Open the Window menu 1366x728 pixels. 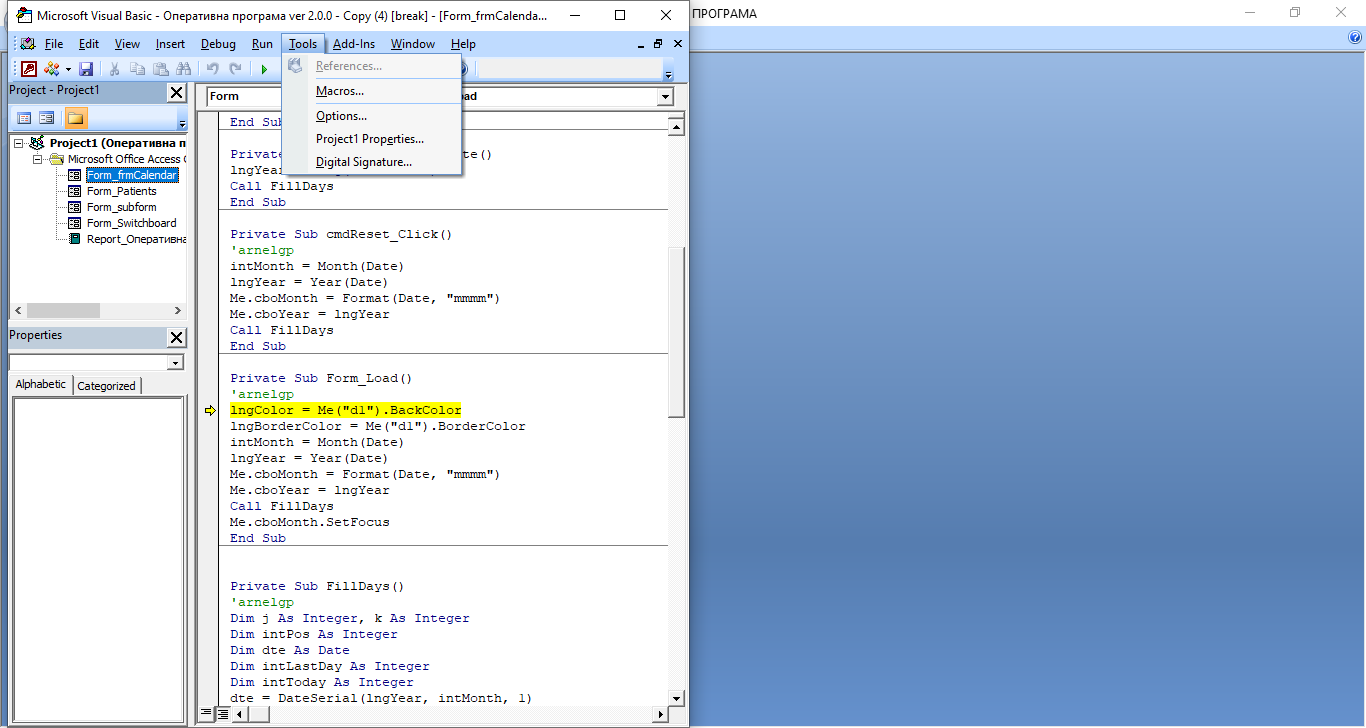pyautogui.click(x=413, y=44)
